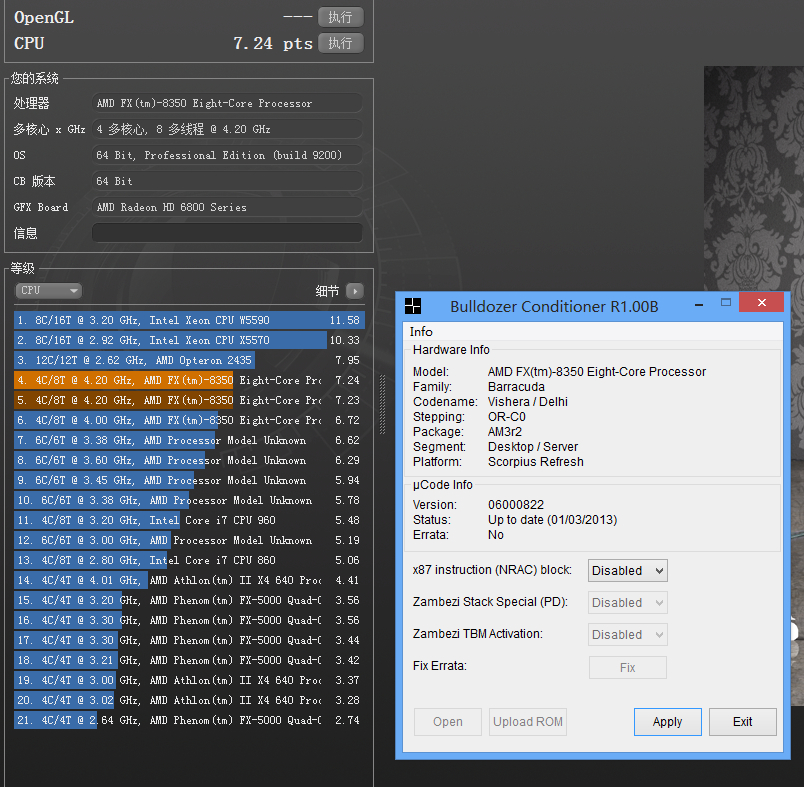Select ranking row 15 Phenom FX-5000 at 3.20 GHz
Image resolution: width=804 pixels, height=787 pixels.
click(189, 600)
